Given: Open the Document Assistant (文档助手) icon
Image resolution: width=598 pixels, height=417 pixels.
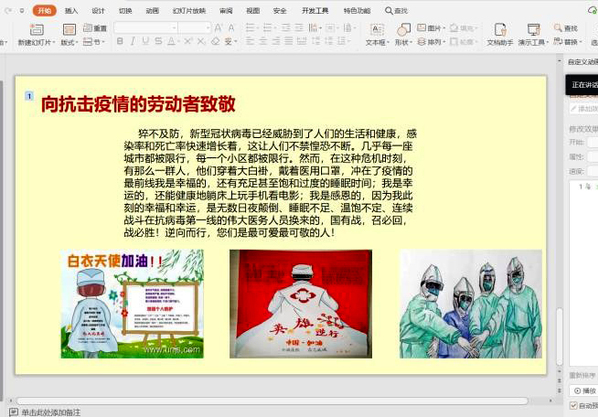Looking at the screenshot, I should 500,29.
